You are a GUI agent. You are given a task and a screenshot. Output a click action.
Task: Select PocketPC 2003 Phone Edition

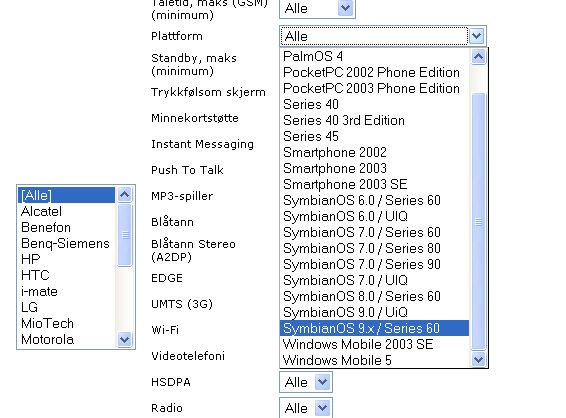click(375, 88)
